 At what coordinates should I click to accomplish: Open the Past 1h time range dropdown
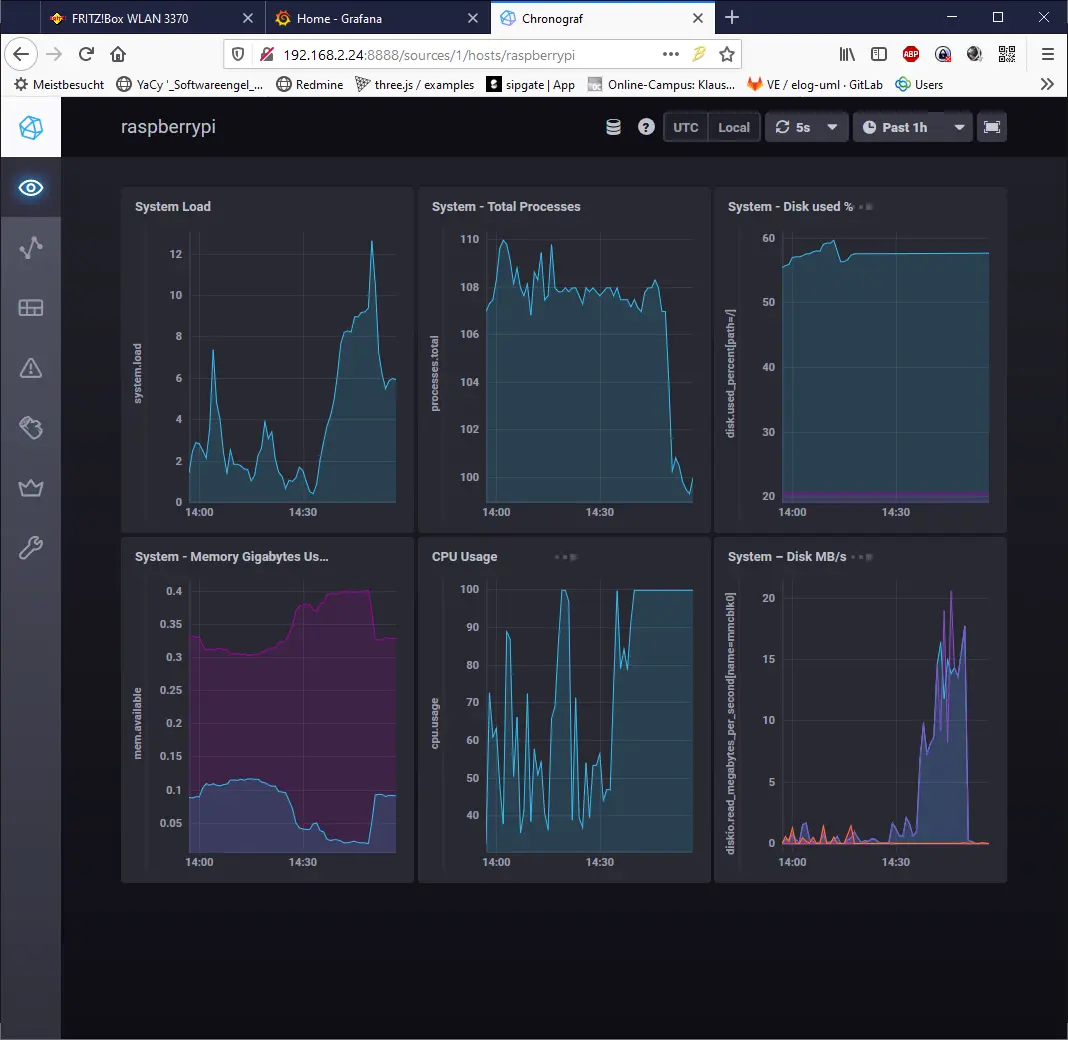pyautogui.click(x=910, y=127)
